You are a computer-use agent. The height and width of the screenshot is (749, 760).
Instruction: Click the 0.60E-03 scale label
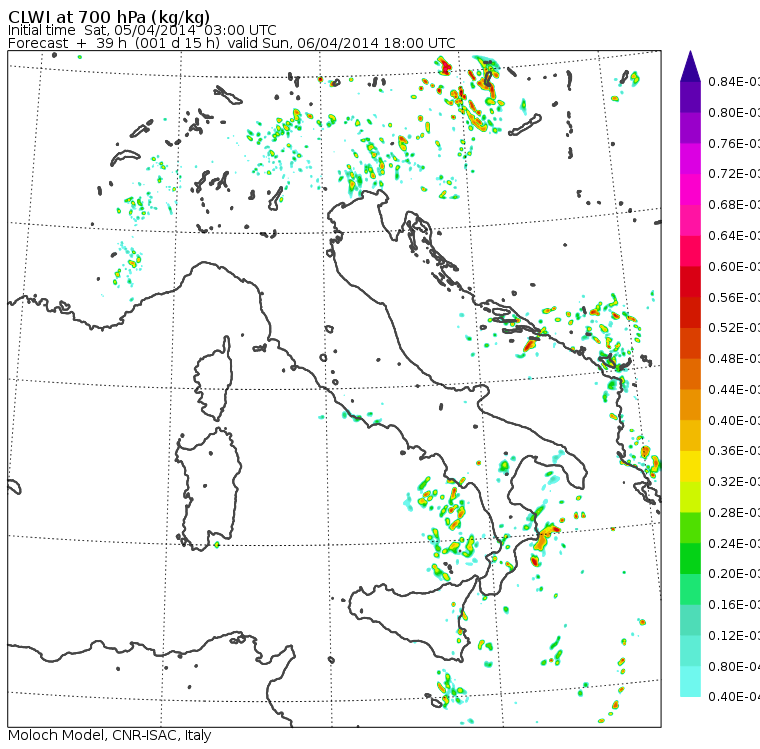coord(734,267)
